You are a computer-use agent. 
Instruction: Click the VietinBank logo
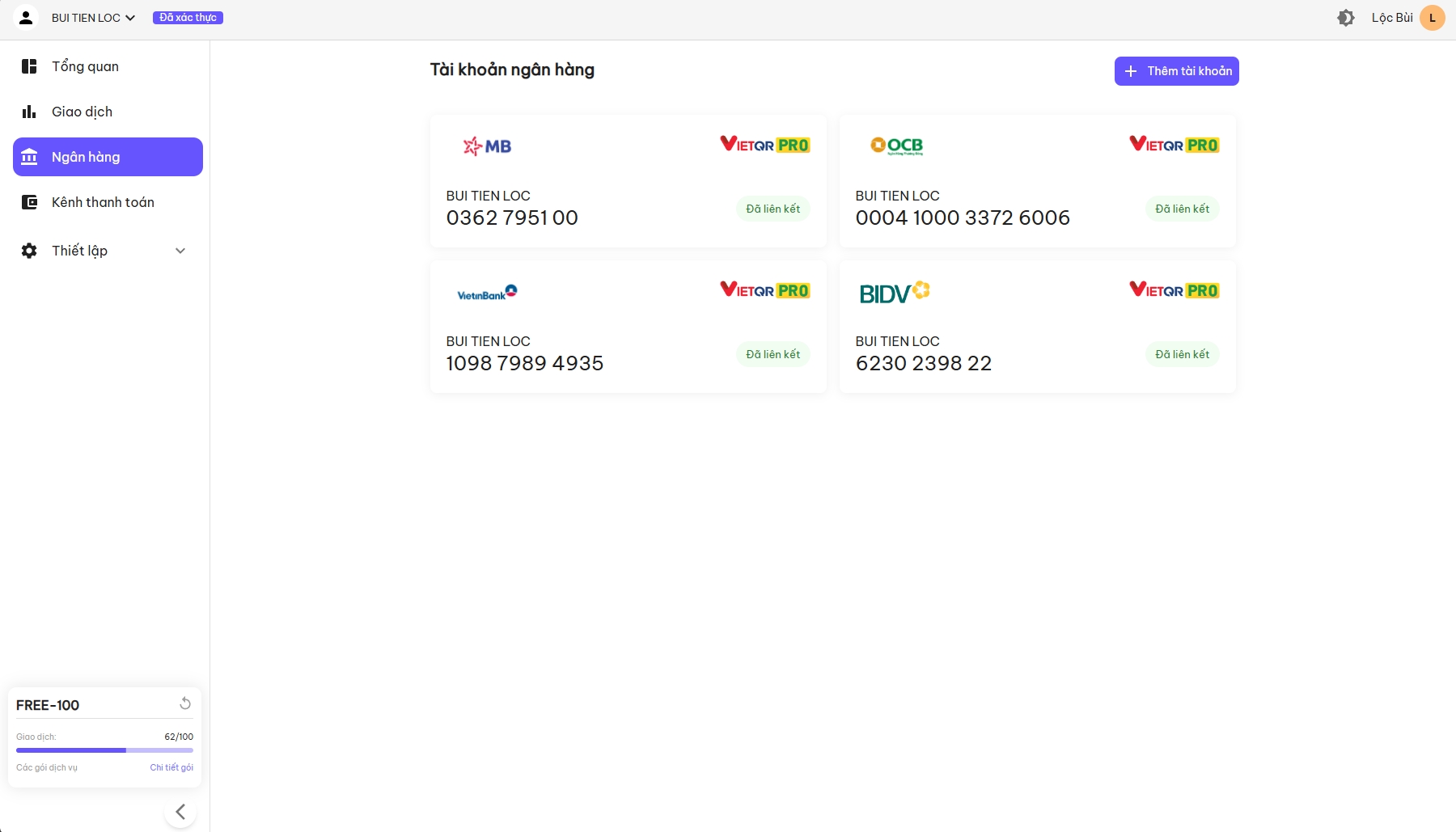click(x=487, y=293)
